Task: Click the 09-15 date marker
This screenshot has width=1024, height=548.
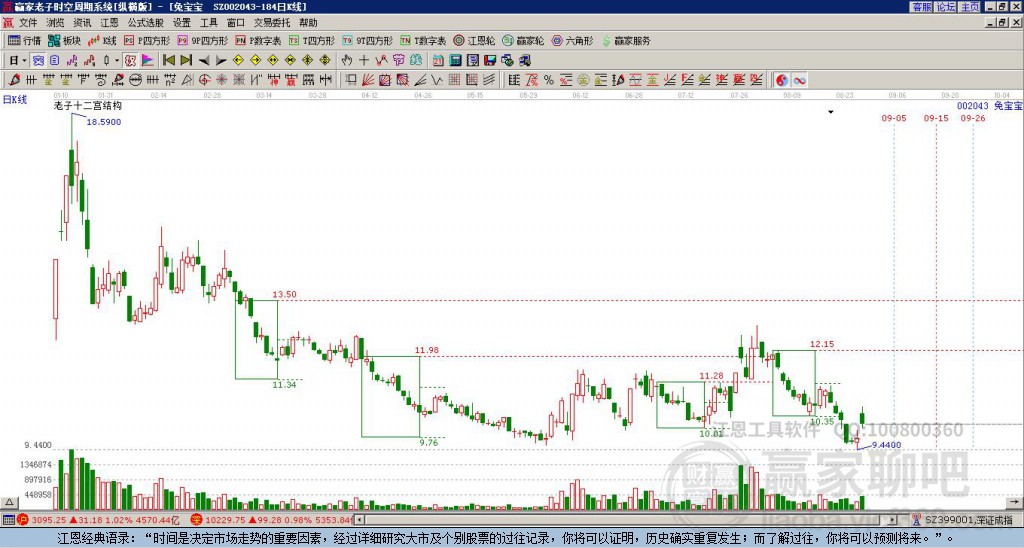Action: click(936, 118)
